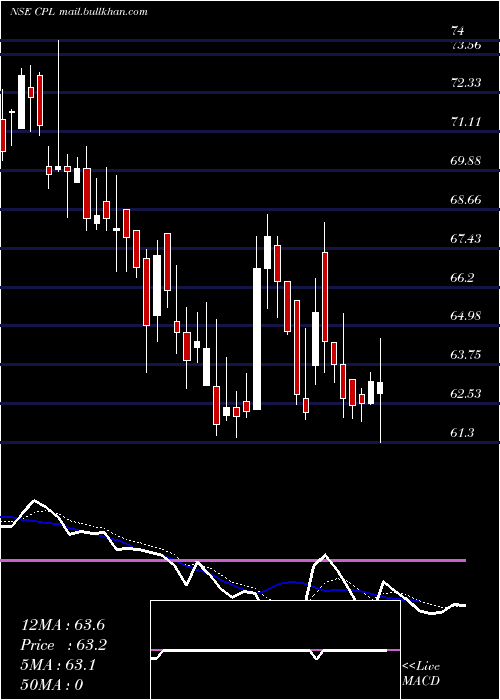Screen dimensions: 500x700
Task: Select the 71.11 price level label
Action: [x=466, y=121]
